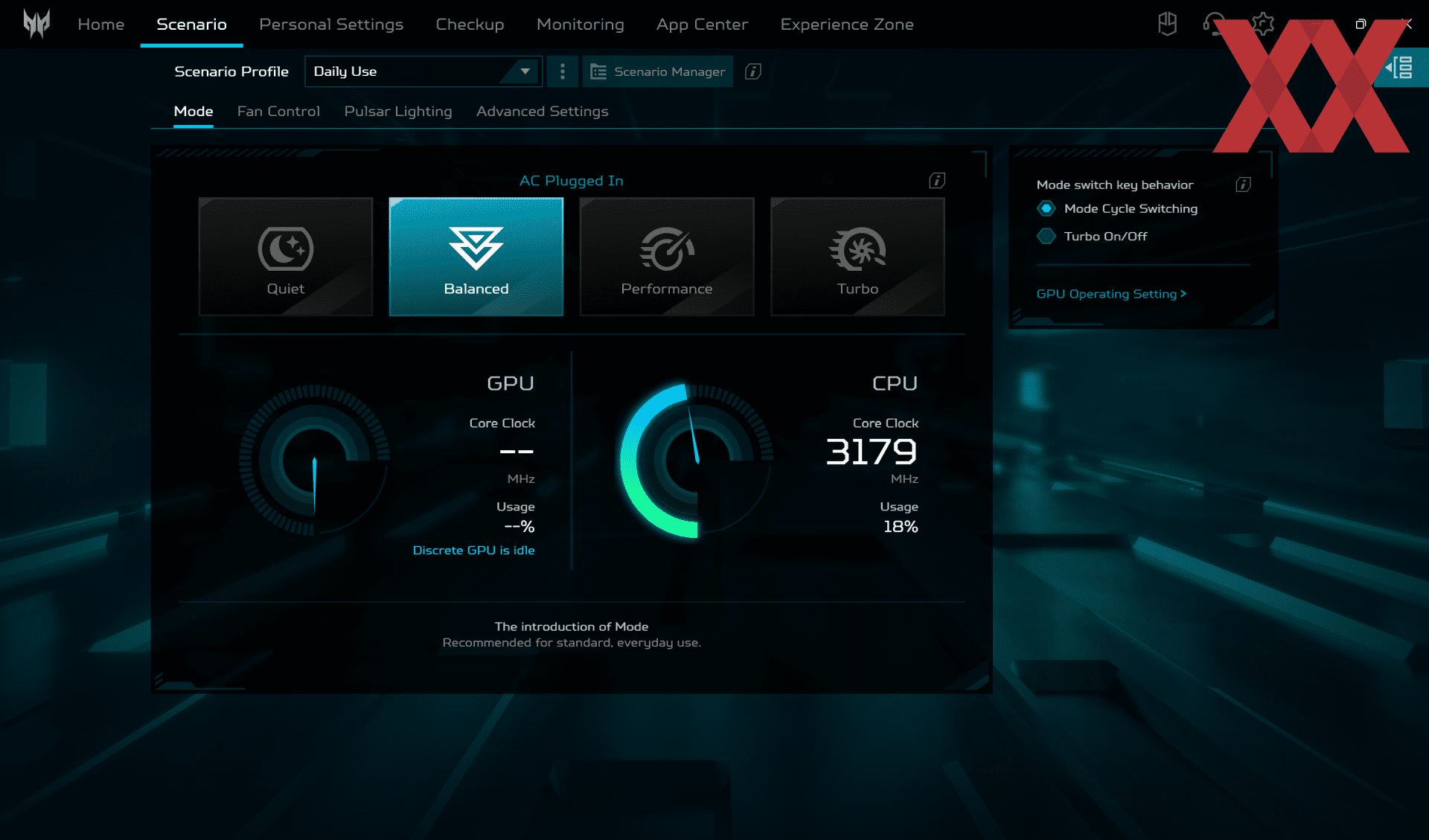Image resolution: width=1429 pixels, height=840 pixels.
Task: Open the Scenario Manager button
Action: tap(657, 71)
